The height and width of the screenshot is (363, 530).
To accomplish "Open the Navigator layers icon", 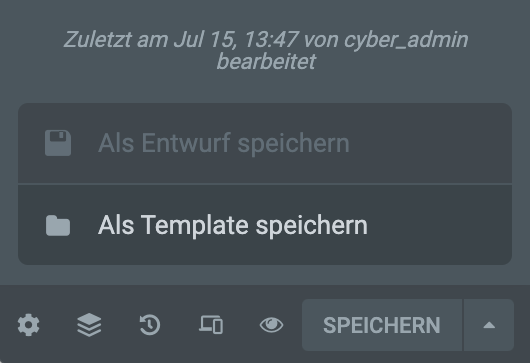I will pyautogui.click(x=89, y=325).
